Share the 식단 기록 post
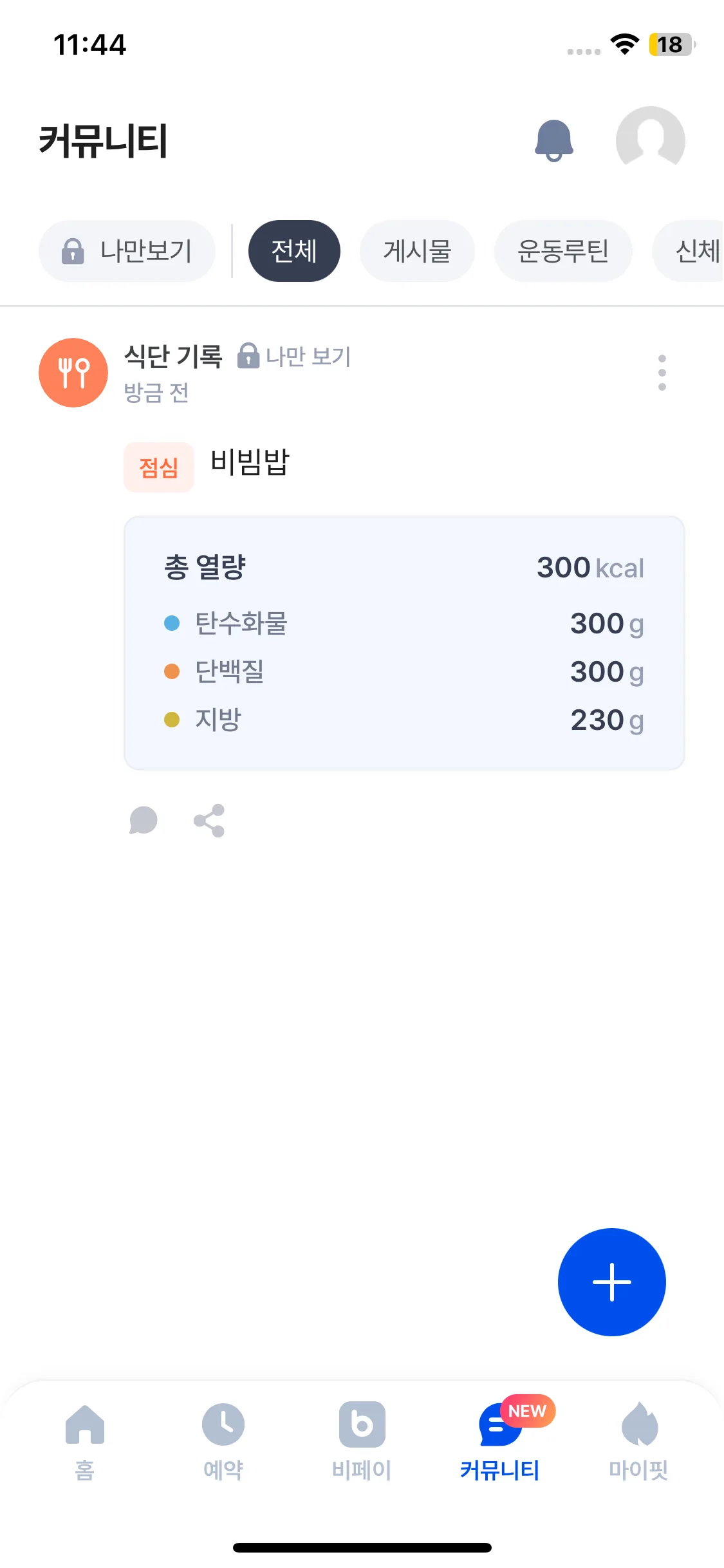 tap(209, 821)
